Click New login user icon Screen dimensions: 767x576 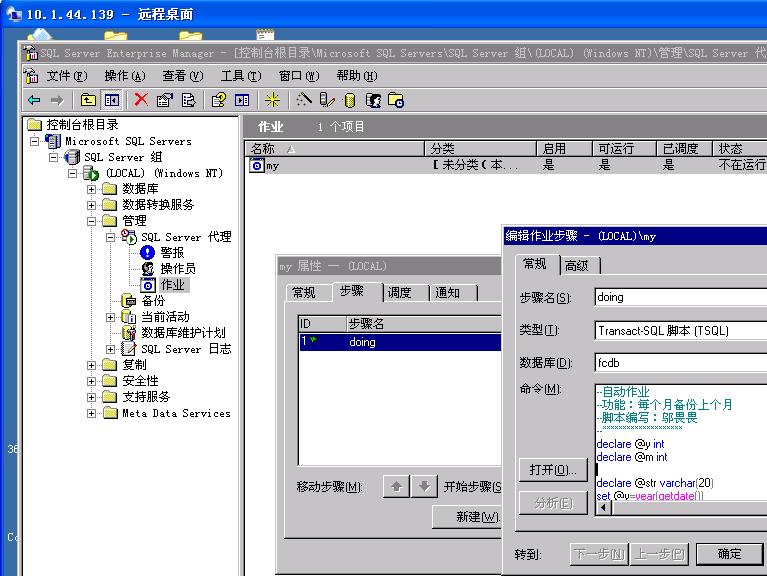(373, 100)
